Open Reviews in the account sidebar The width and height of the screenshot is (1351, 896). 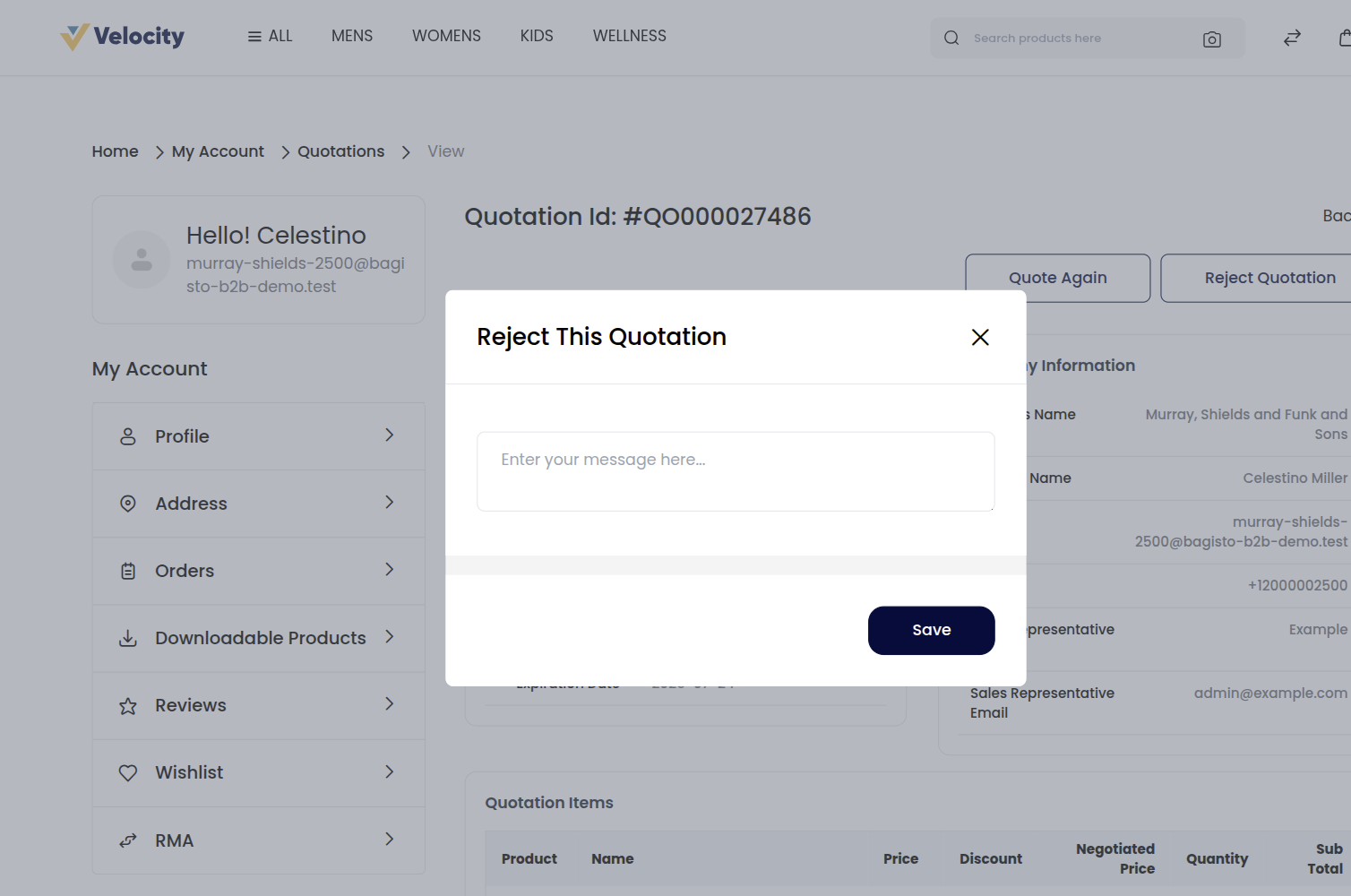[x=259, y=705]
